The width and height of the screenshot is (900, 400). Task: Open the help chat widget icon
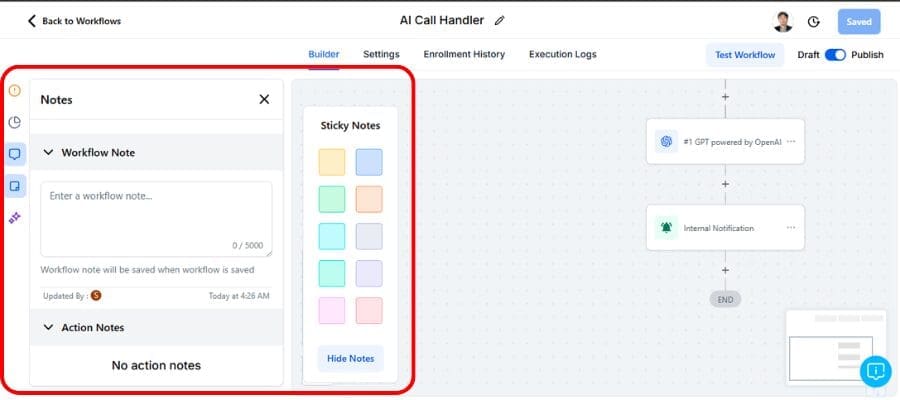pos(875,371)
